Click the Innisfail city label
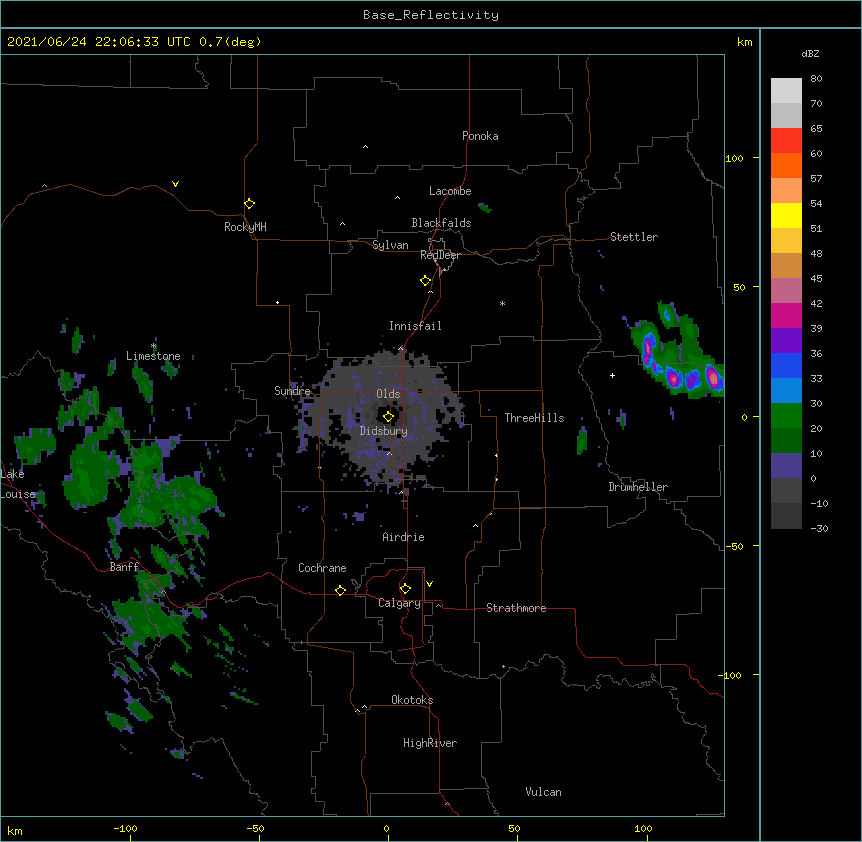 415,326
